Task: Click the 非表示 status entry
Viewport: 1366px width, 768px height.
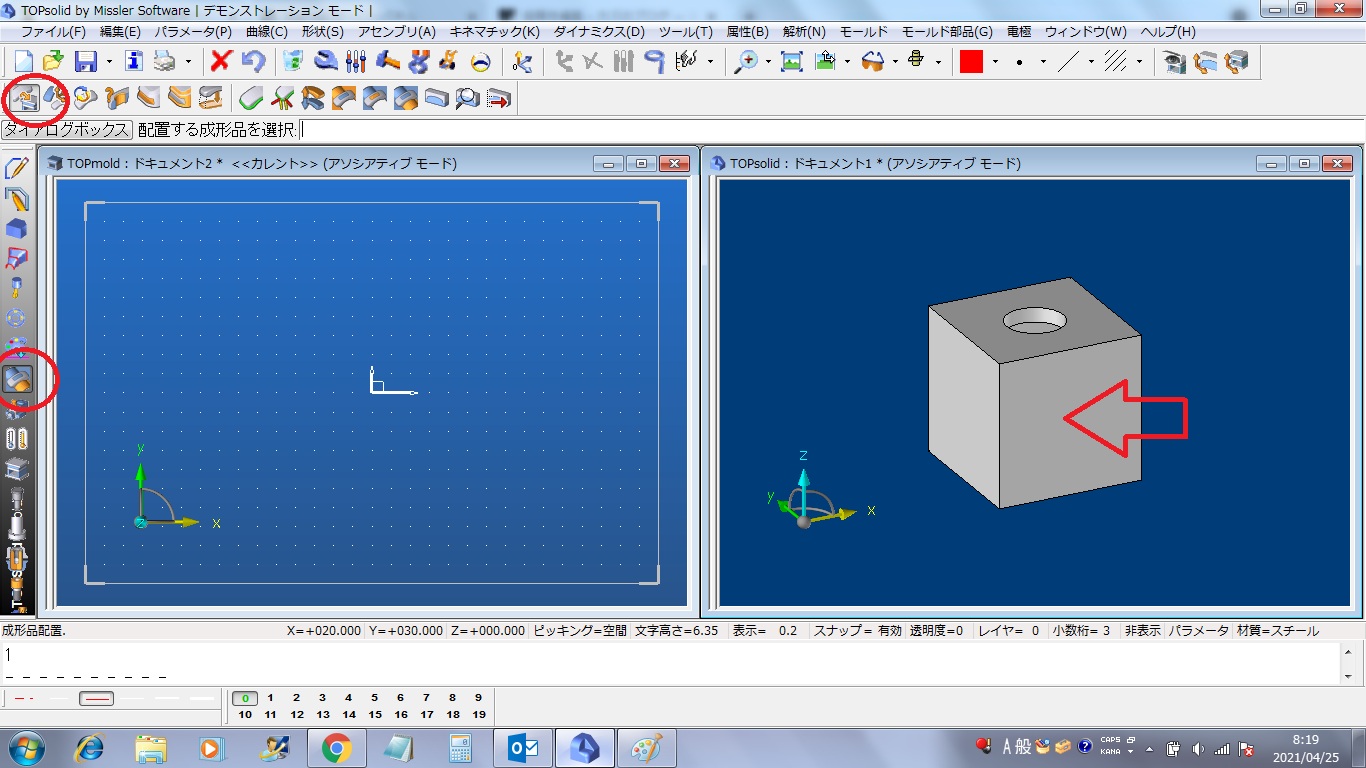Action: 1142,631
